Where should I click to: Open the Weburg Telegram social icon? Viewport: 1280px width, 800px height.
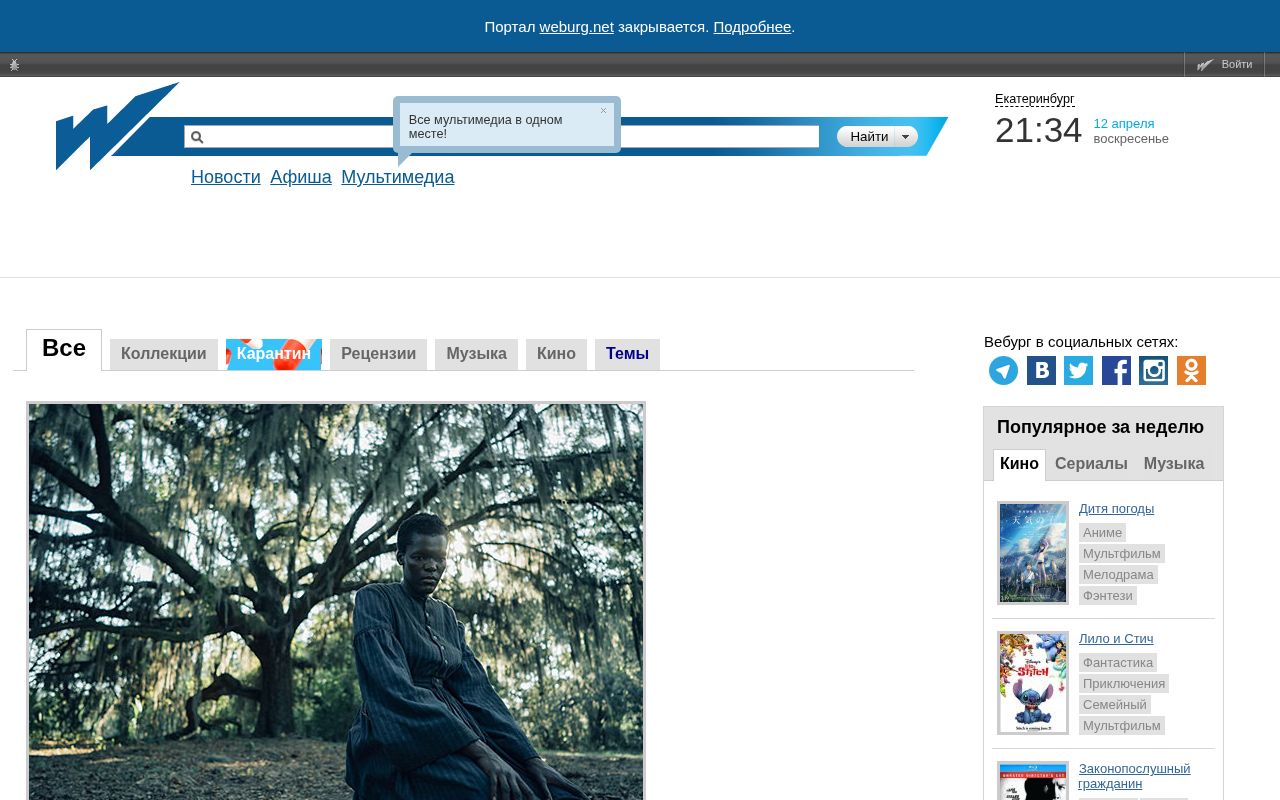[x=1003, y=371]
